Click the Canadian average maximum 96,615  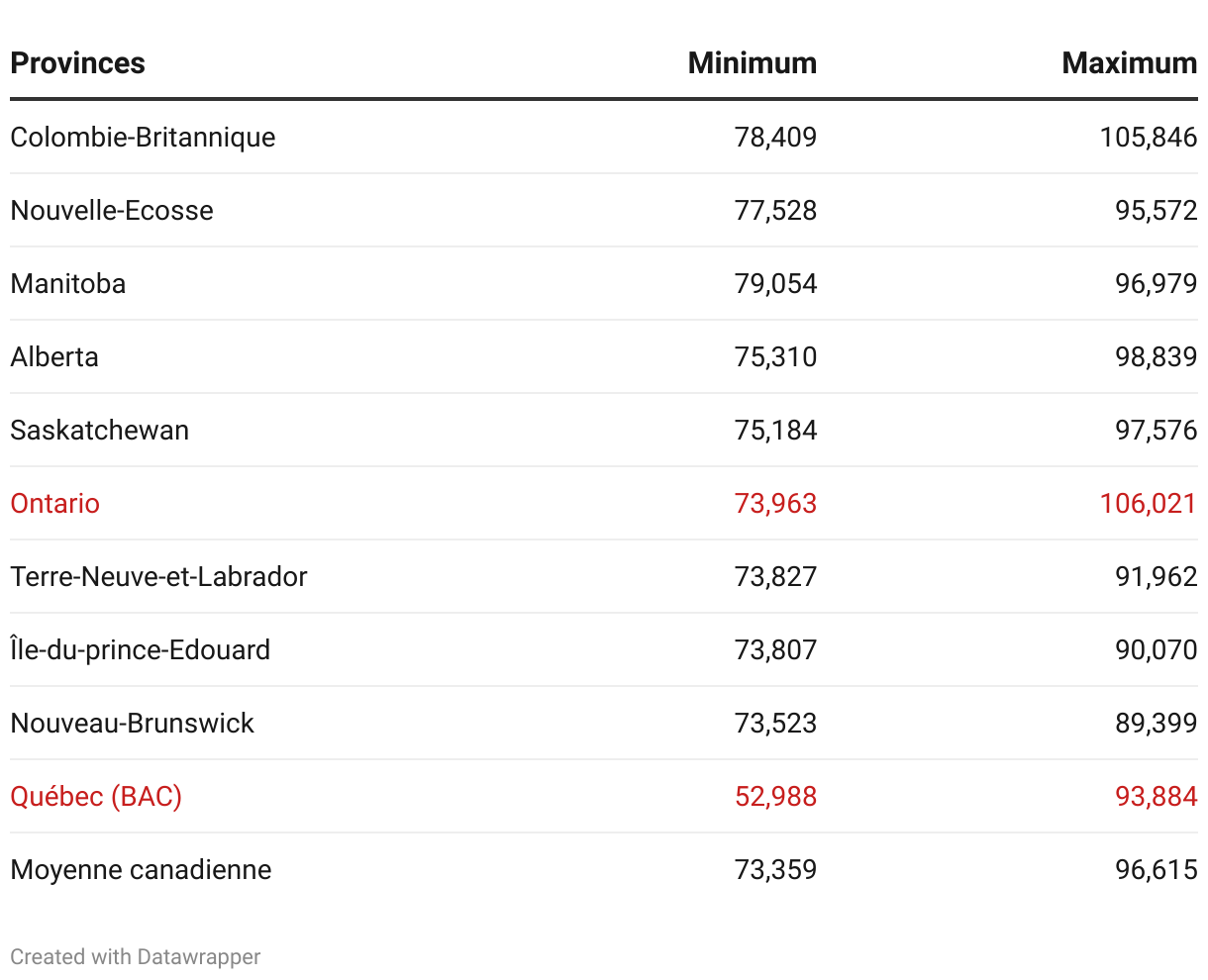(x=1156, y=869)
